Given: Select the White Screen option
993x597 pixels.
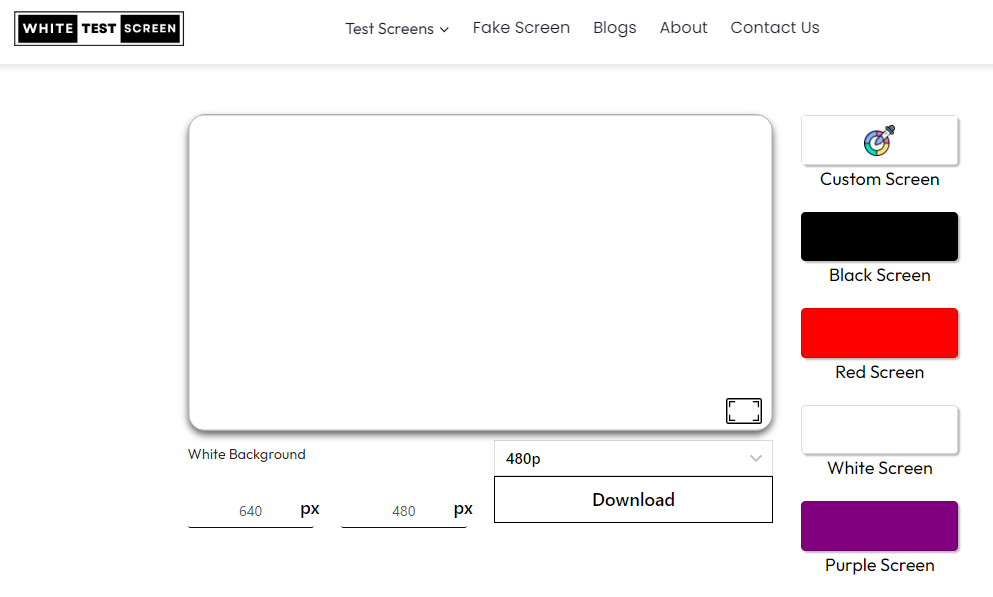Looking at the screenshot, I should click(x=879, y=429).
